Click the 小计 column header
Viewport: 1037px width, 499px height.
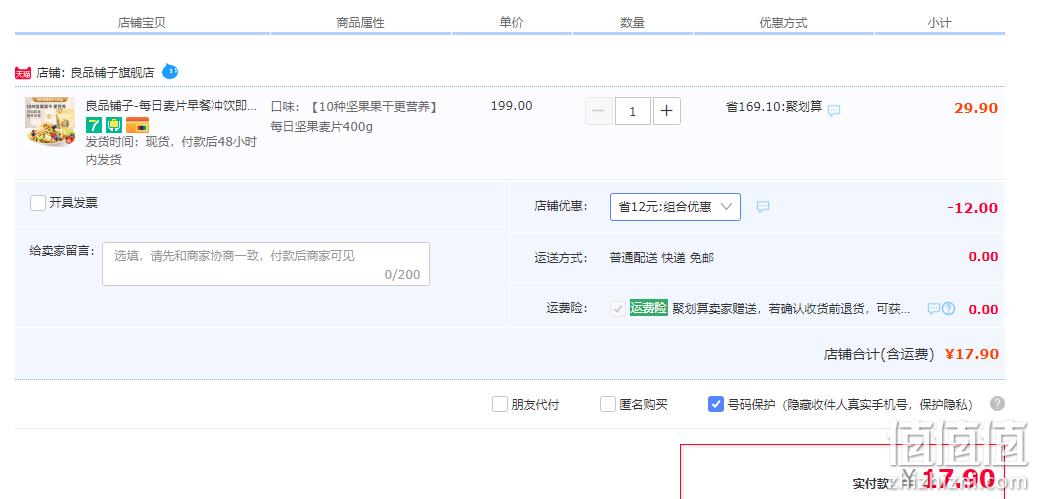point(939,22)
